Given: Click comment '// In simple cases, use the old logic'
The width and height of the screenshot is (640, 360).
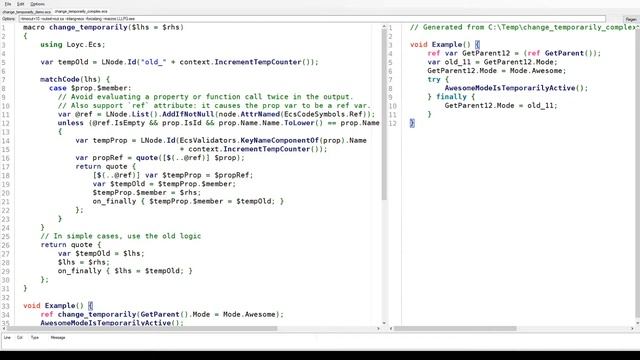Looking at the screenshot, I should pyautogui.click(x=121, y=236).
